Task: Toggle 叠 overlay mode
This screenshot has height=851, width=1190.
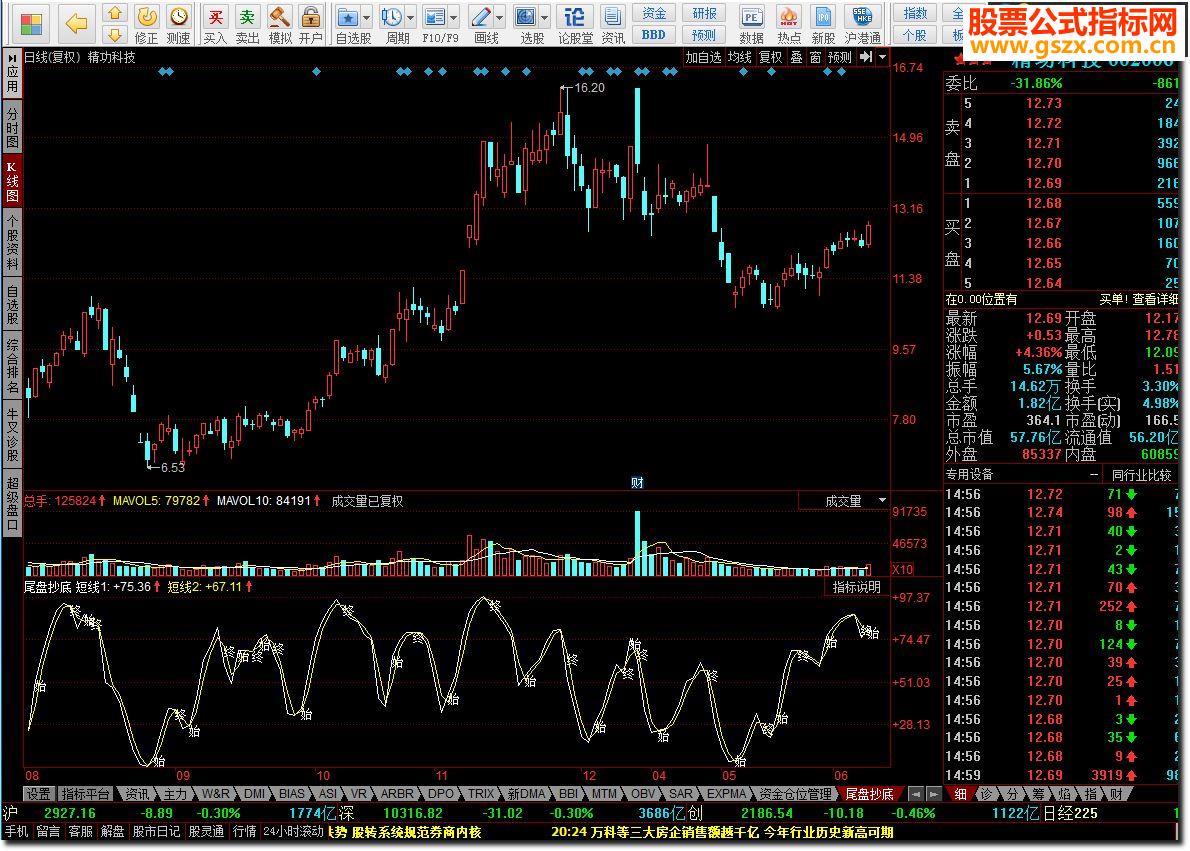Action: (x=796, y=57)
